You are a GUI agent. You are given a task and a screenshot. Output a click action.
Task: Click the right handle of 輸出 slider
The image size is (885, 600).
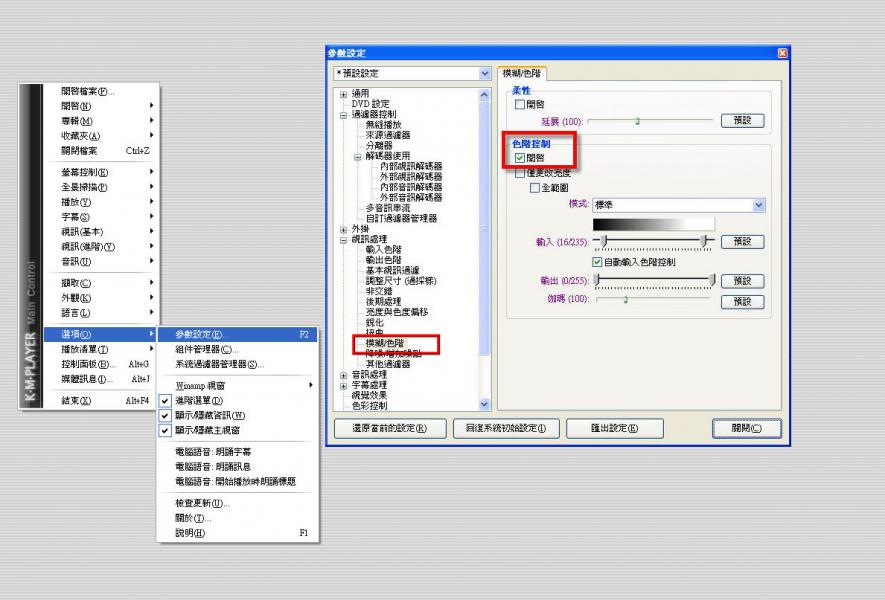click(x=712, y=280)
